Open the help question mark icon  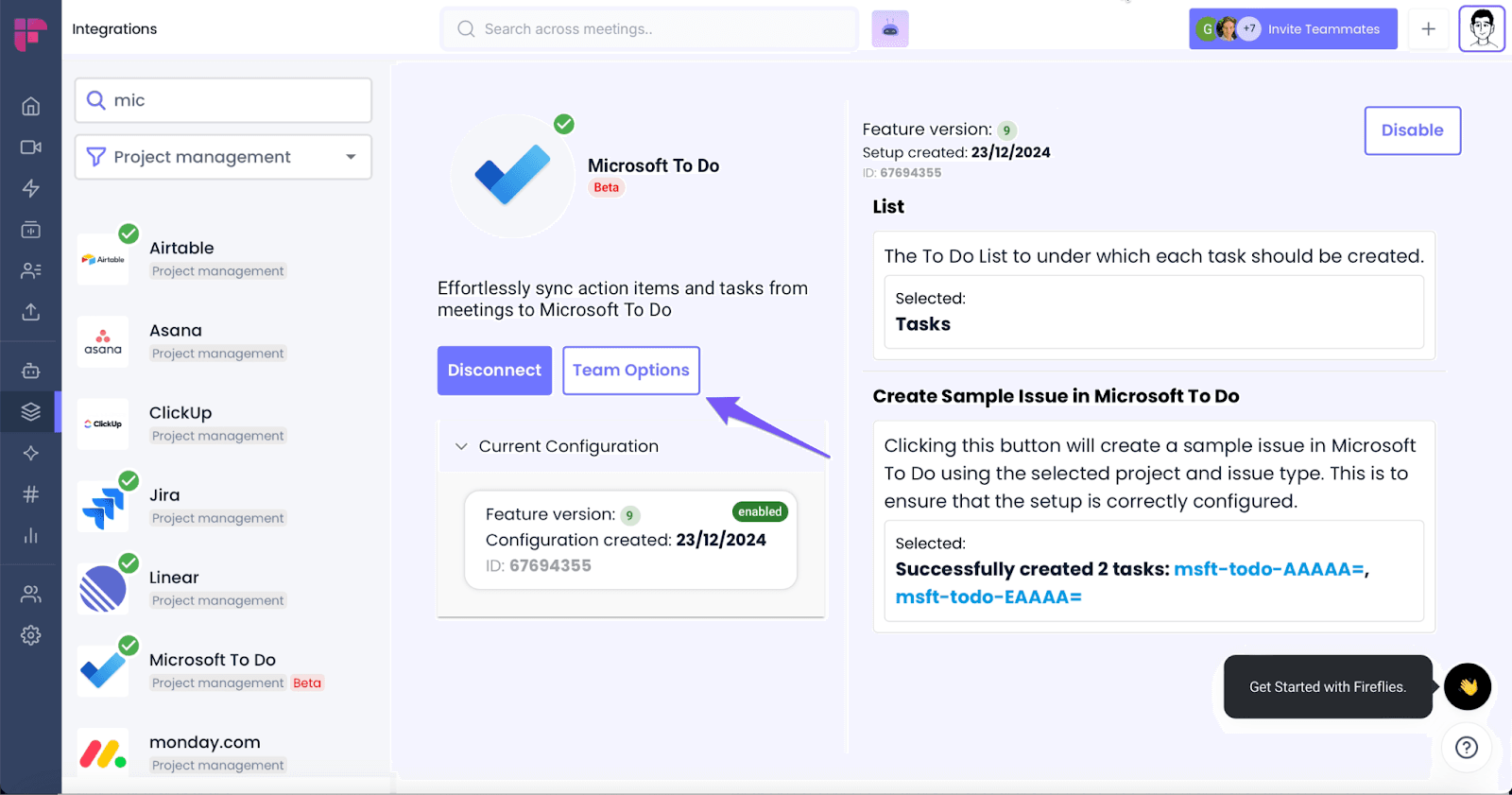click(x=1466, y=748)
